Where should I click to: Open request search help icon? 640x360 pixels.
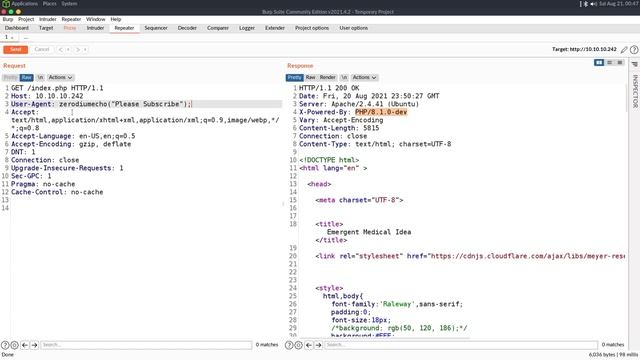point(5,345)
